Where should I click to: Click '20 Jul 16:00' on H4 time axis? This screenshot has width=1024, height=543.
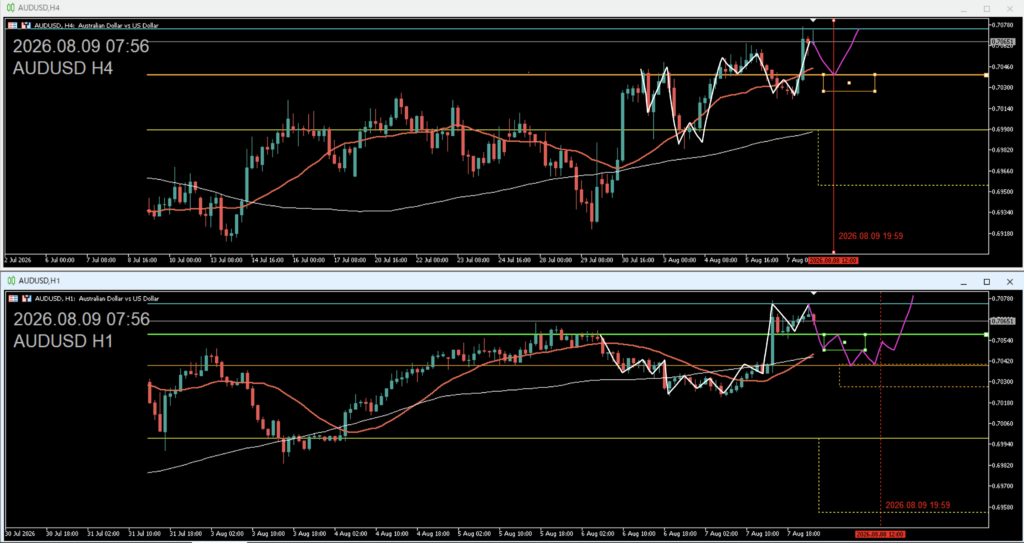pos(390,260)
